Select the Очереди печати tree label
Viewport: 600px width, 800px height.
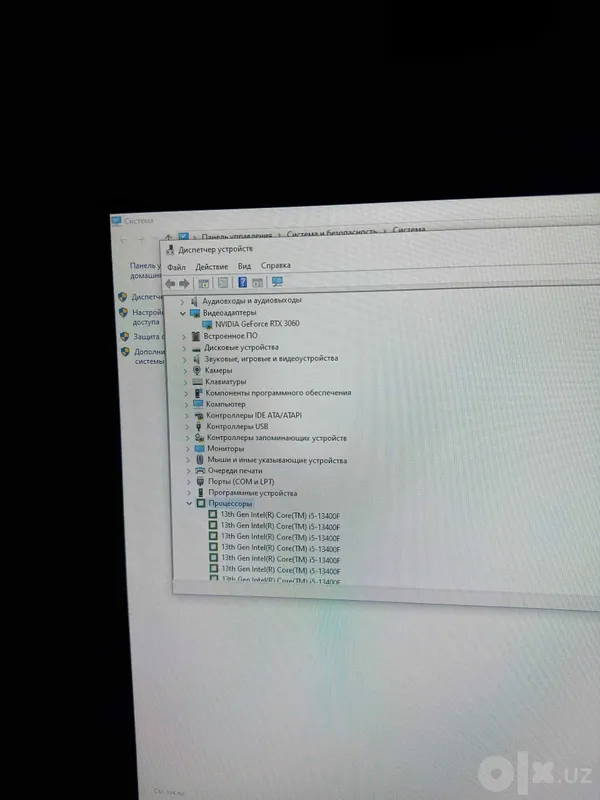pos(235,471)
